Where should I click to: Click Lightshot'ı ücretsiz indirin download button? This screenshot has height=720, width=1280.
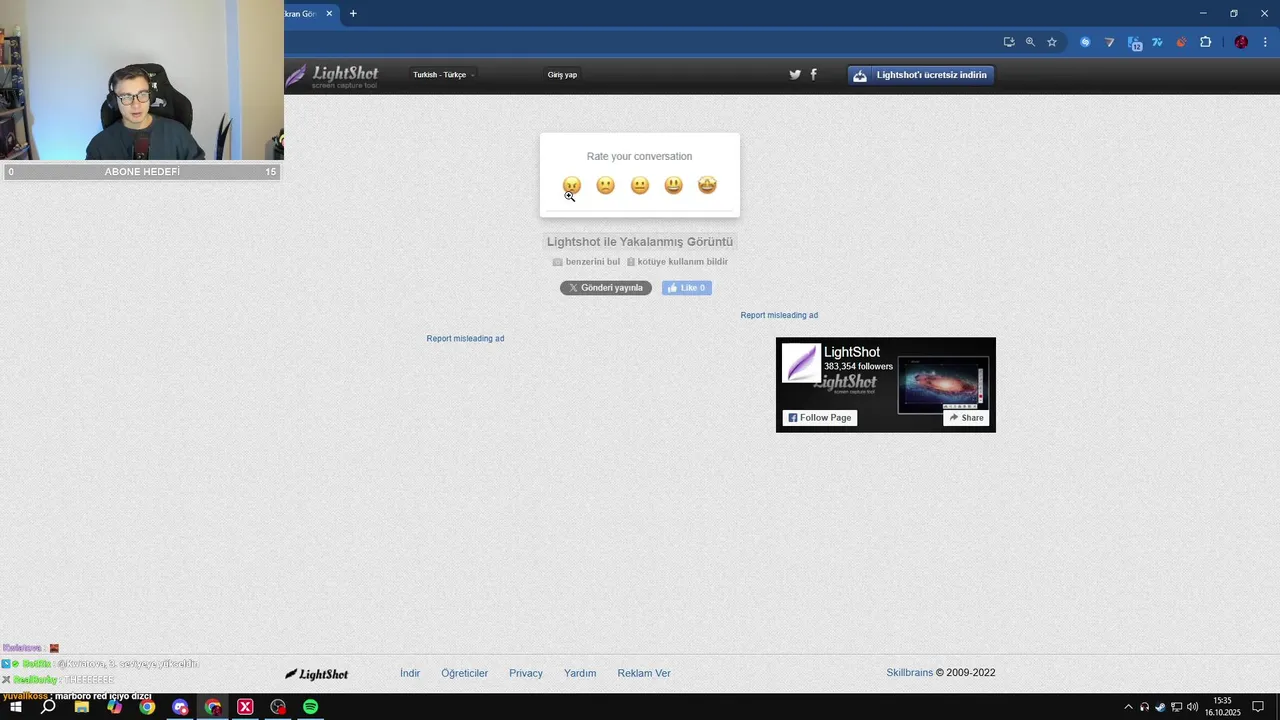click(921, 75)
